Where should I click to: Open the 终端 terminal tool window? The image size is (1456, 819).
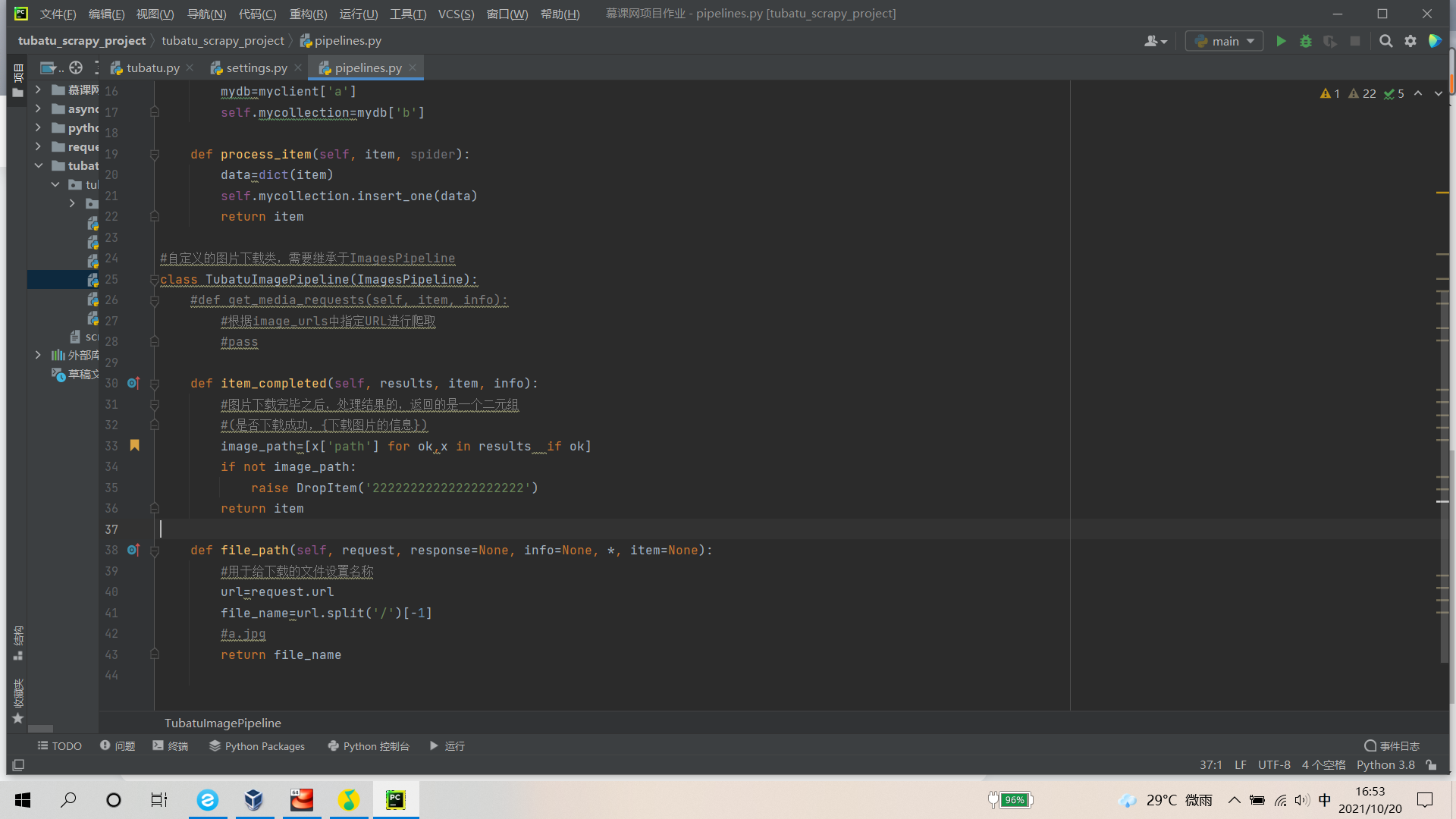coord(171,746)
